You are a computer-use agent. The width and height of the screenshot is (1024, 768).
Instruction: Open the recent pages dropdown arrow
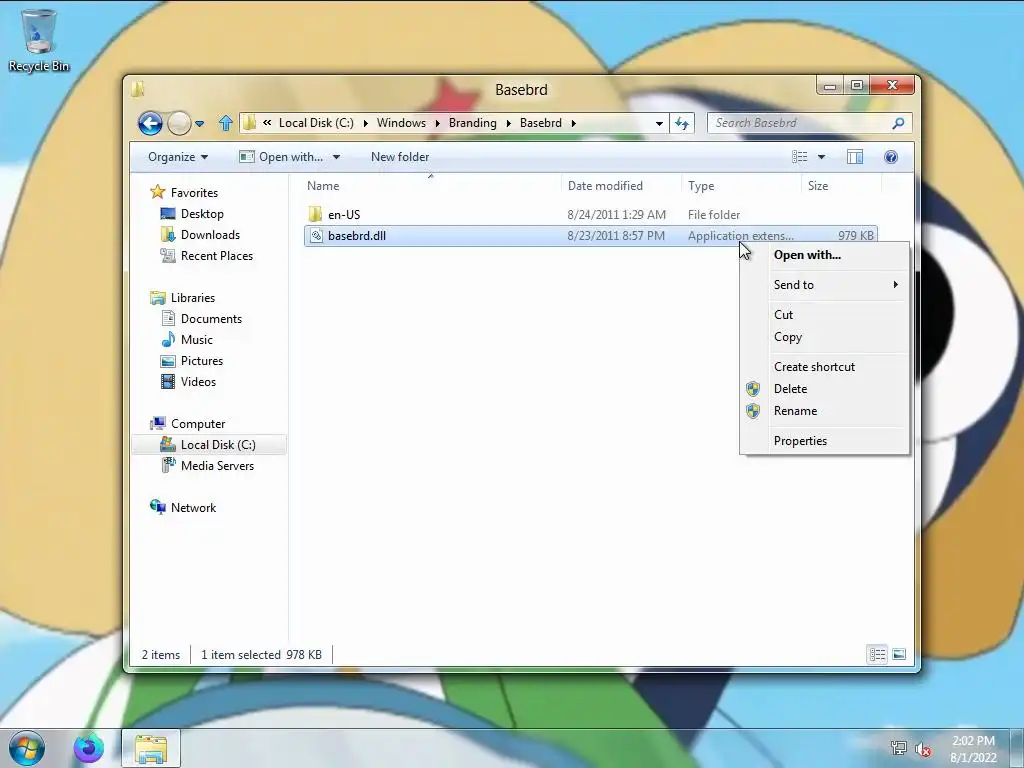click(200, 123)
